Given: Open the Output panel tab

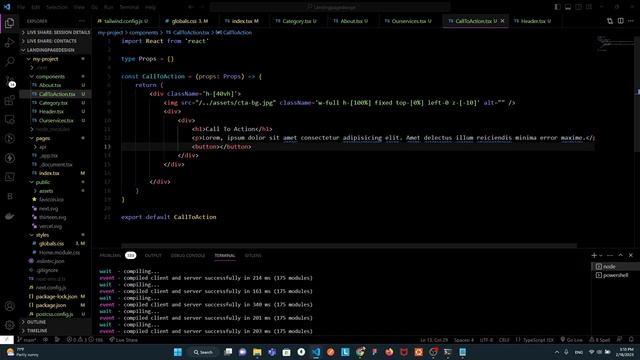Looking at the screenshot, I should (153, 256).
